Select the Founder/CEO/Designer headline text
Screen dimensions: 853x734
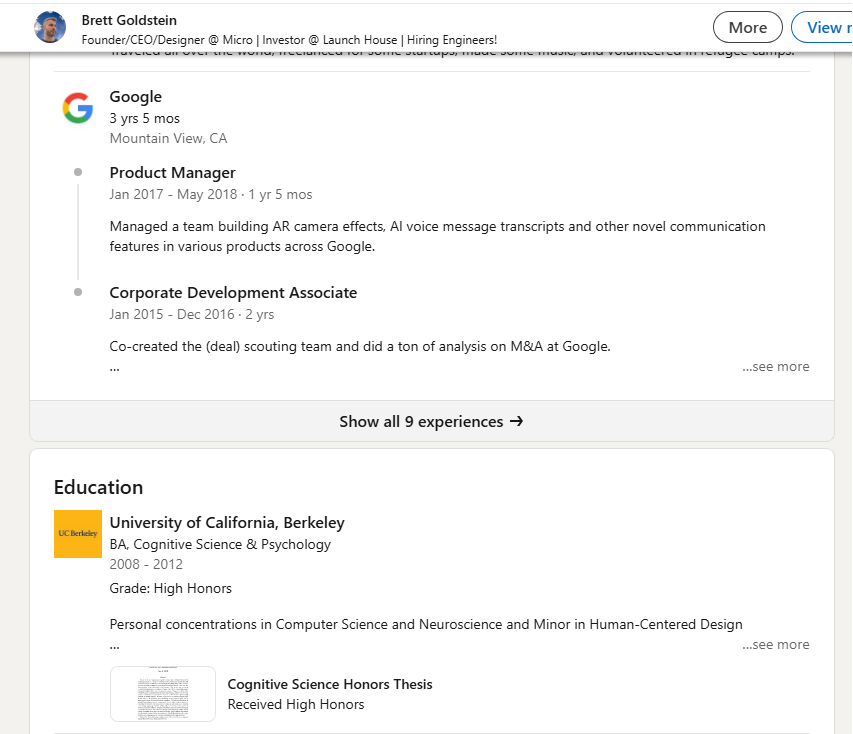[289, 40]
